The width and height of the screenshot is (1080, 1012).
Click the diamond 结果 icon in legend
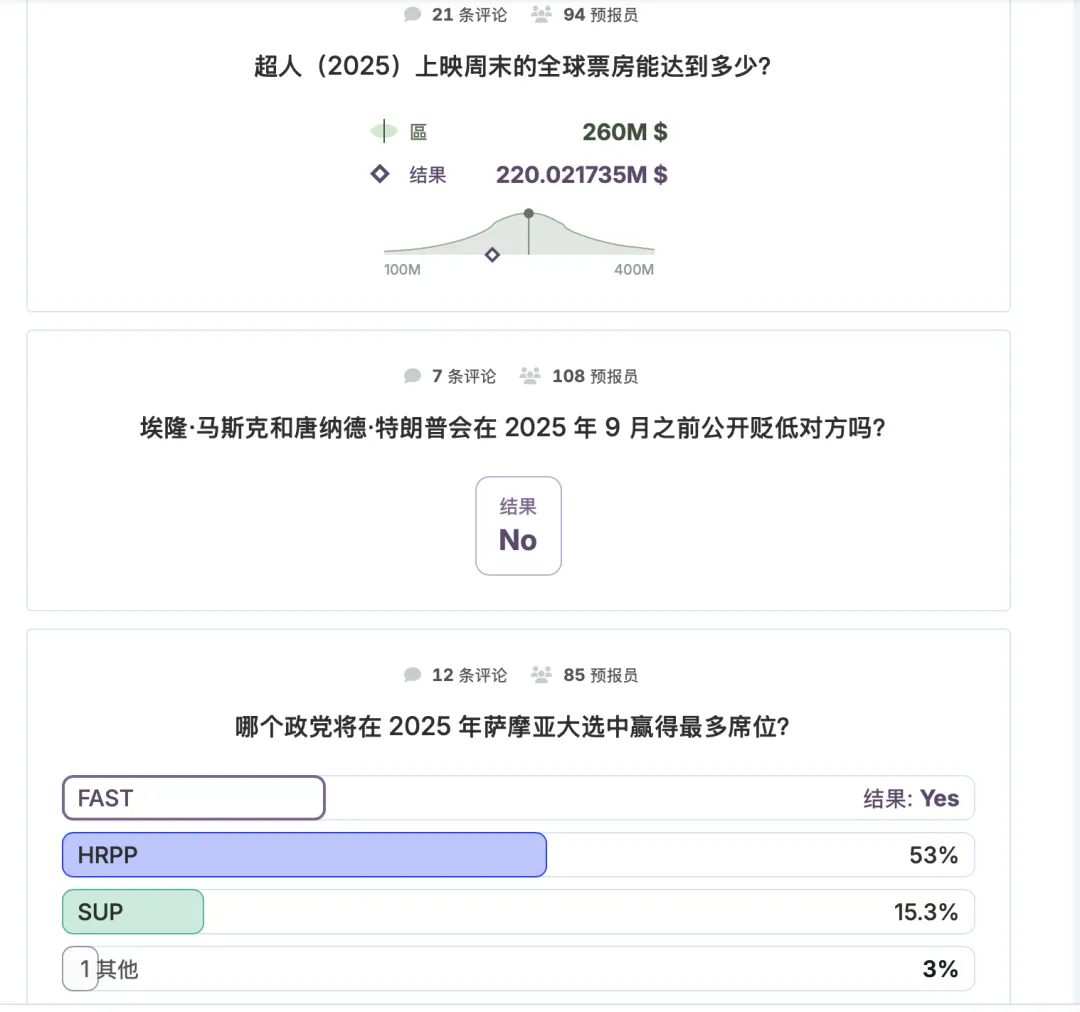tap(380, 174)
